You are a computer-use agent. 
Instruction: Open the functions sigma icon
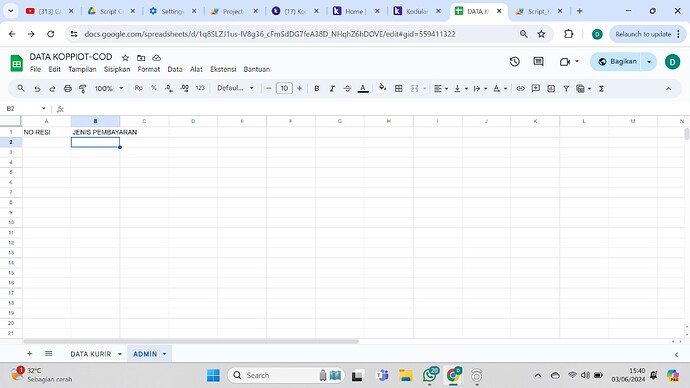[601, 88]
